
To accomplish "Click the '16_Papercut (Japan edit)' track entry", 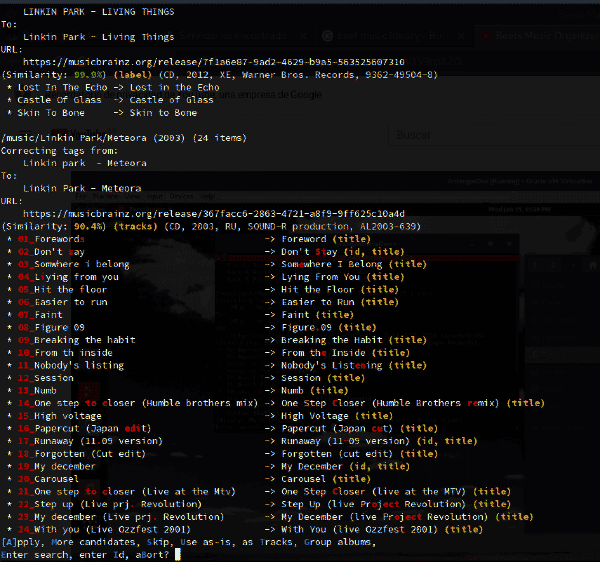I will 85,428.
